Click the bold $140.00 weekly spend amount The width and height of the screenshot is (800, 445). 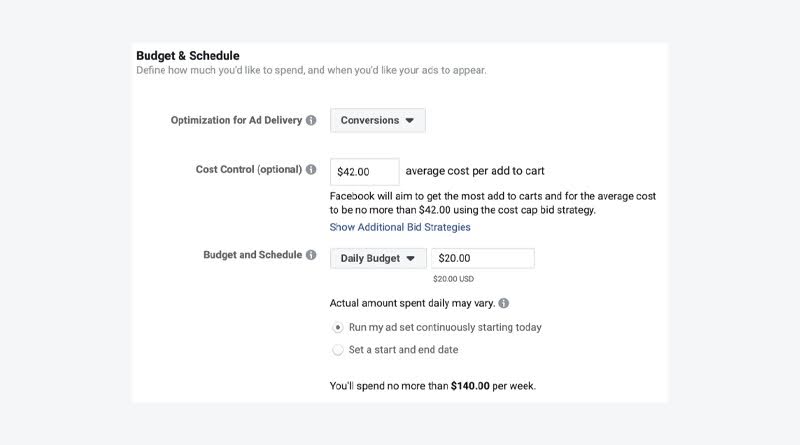pos(470,386)
